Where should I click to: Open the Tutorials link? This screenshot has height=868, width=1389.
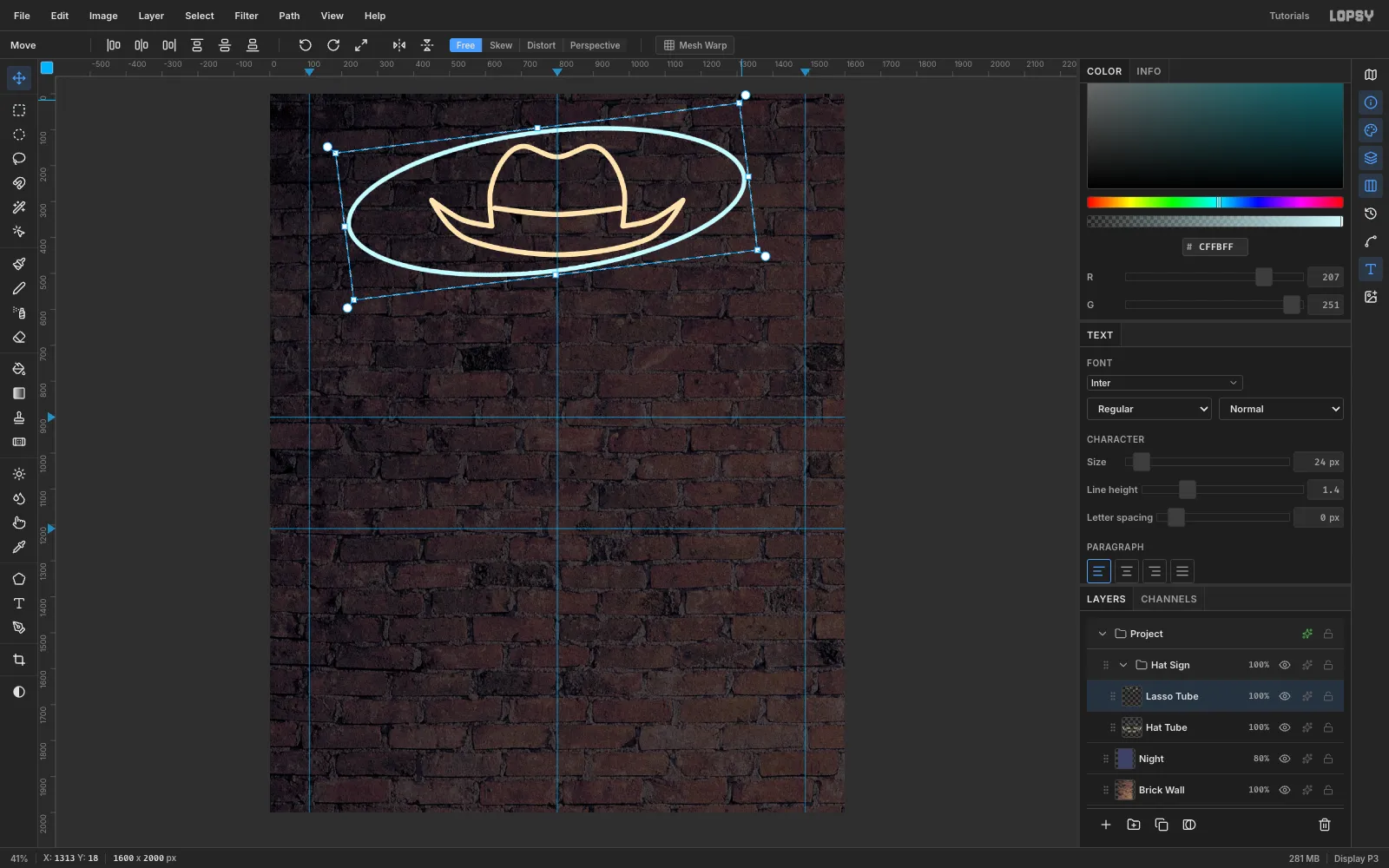[1289, 16]
